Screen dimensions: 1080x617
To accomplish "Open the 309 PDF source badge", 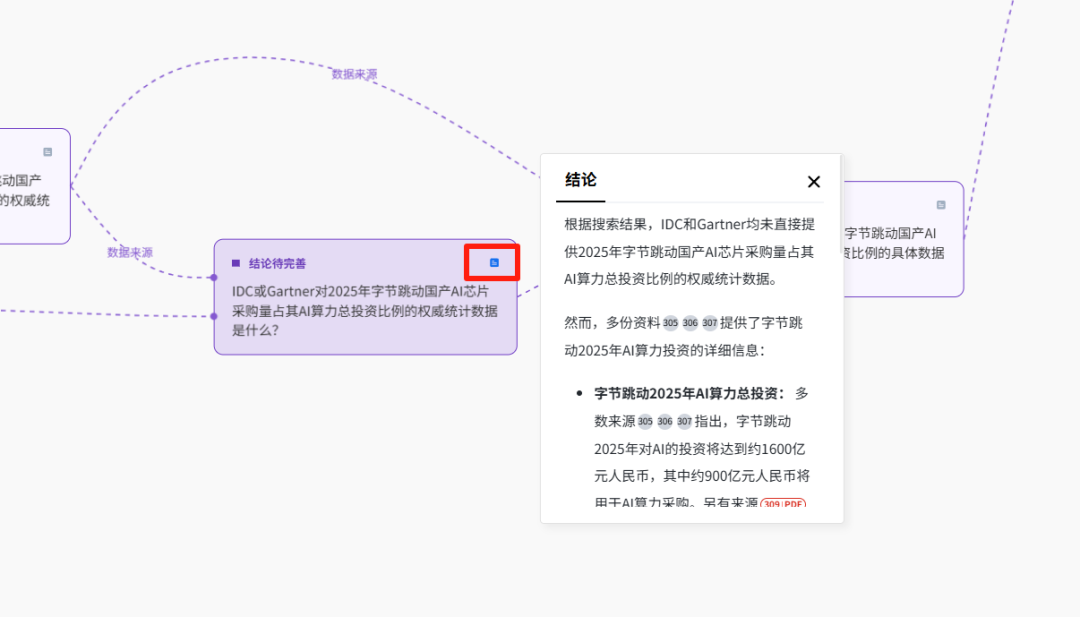I will point(782,503).
